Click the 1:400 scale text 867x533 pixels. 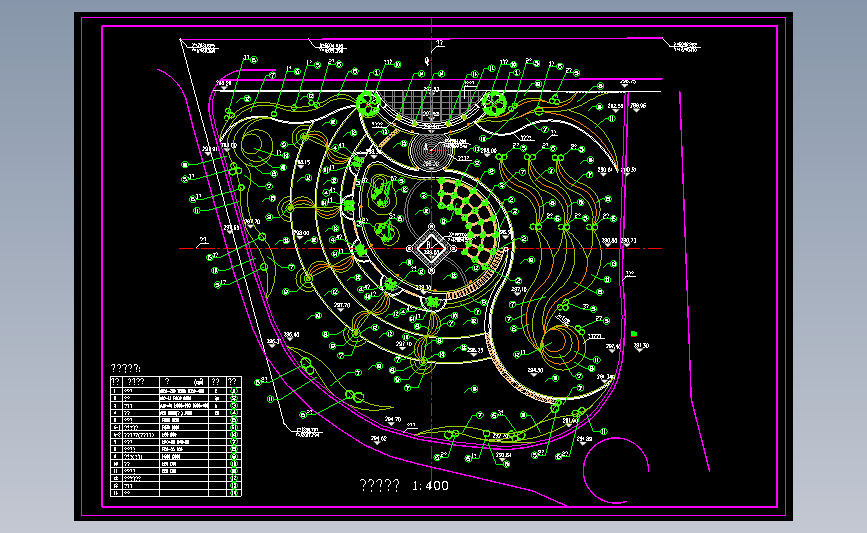[430, 485]
